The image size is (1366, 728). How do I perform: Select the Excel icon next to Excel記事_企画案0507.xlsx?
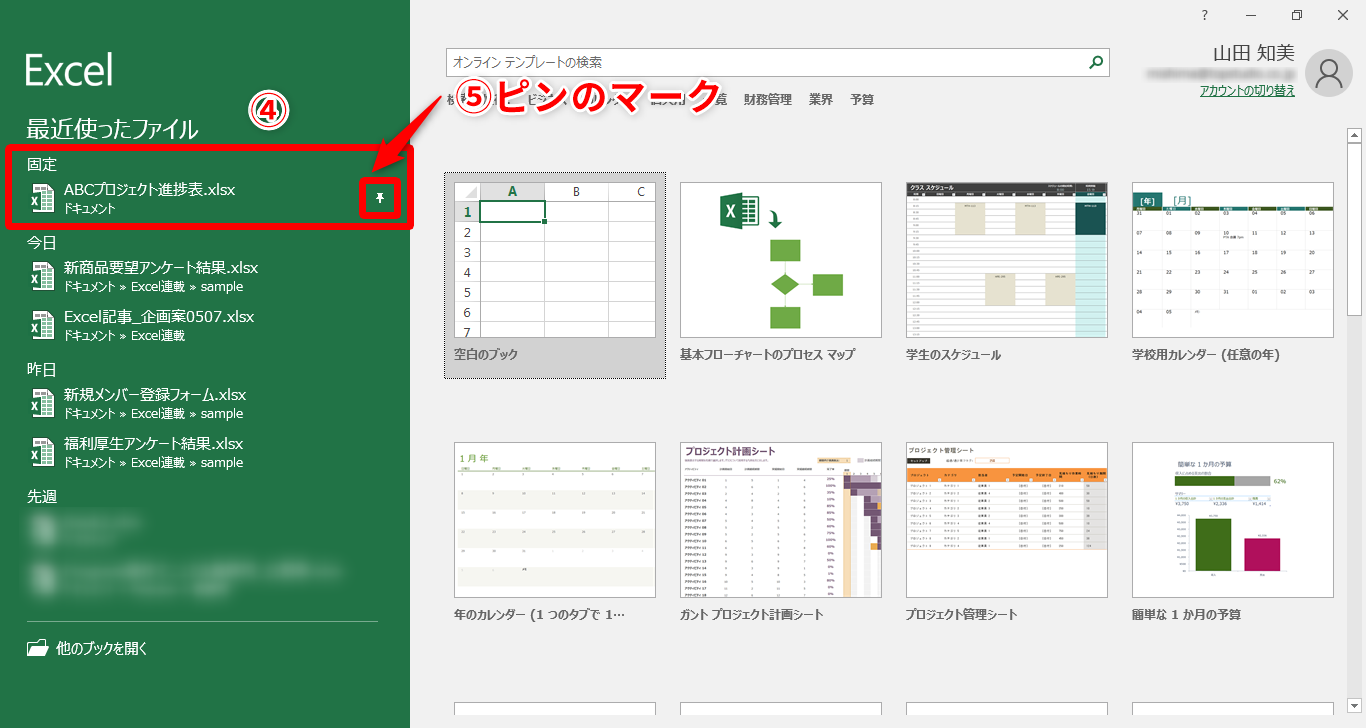(x=42, y=325)
